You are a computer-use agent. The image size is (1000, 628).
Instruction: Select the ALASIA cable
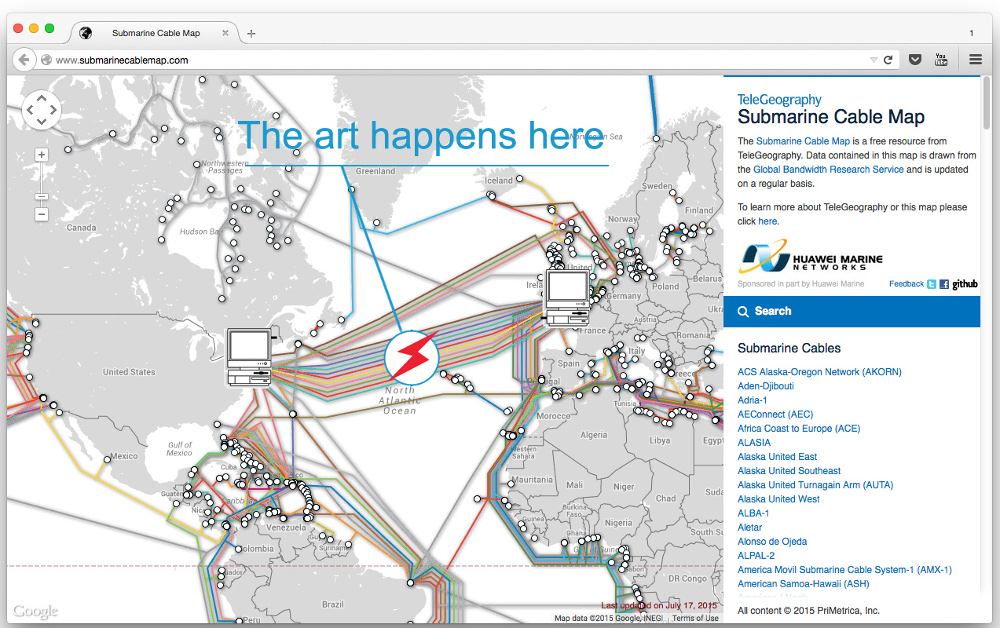click(x=754, y=442)
